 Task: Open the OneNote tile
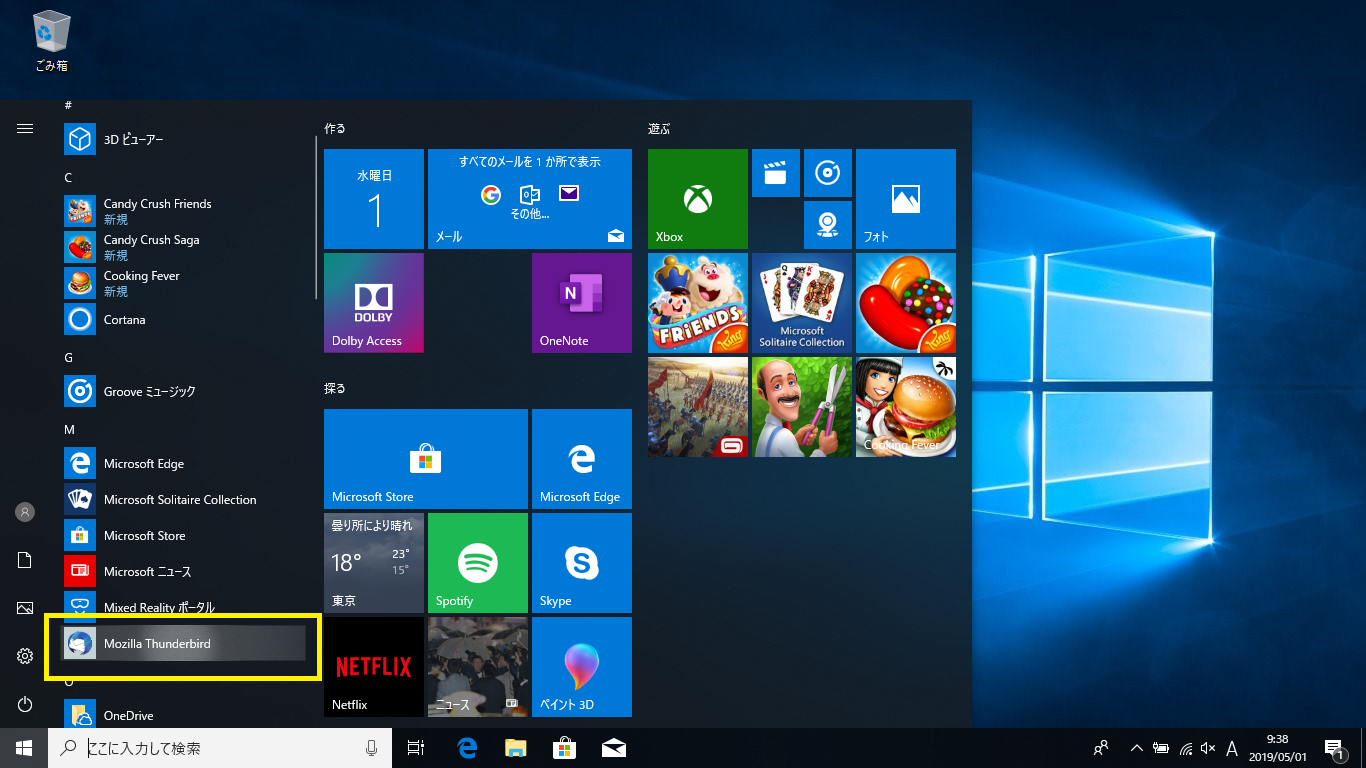point(582,303)
